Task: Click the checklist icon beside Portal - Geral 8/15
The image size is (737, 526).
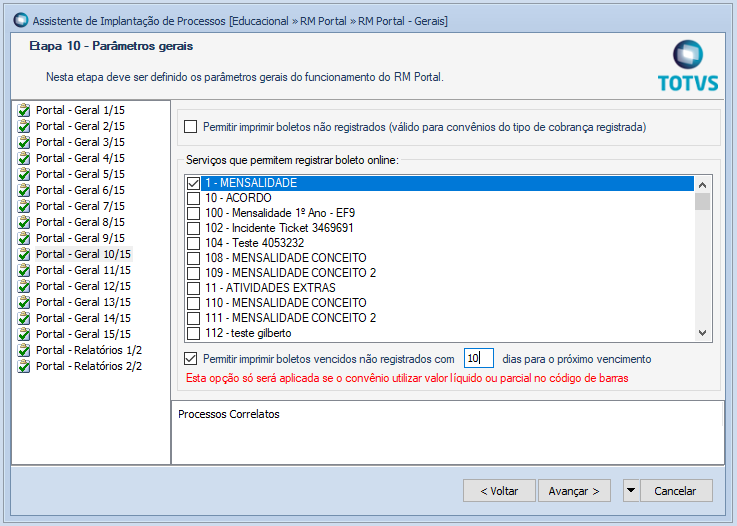Action: click(24, 222)
